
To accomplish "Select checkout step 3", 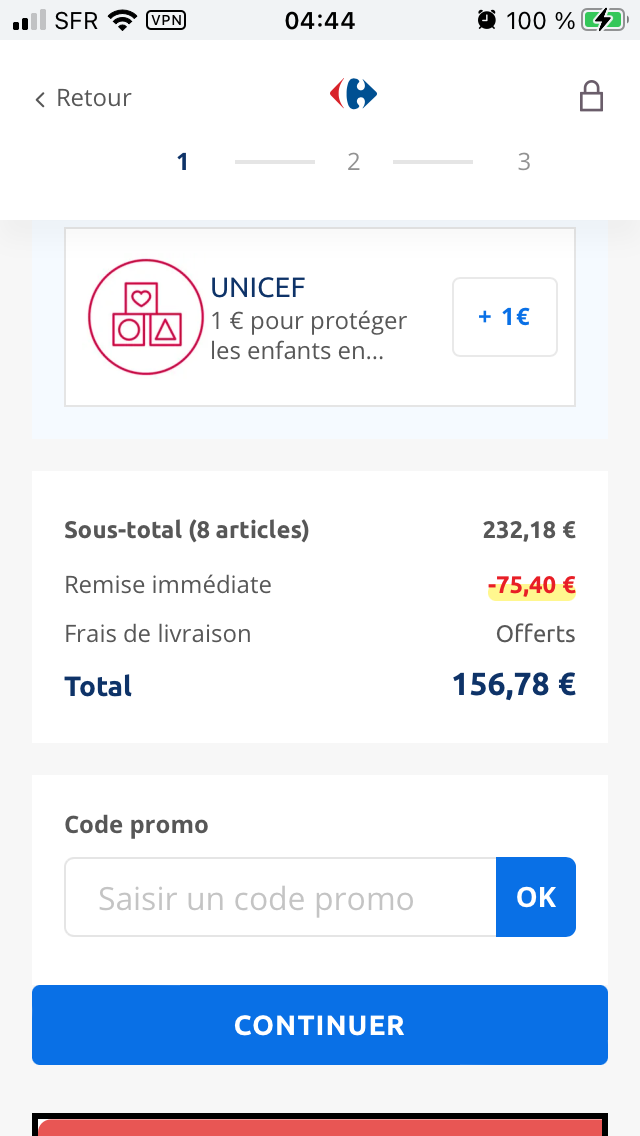I will click(524, 162).
